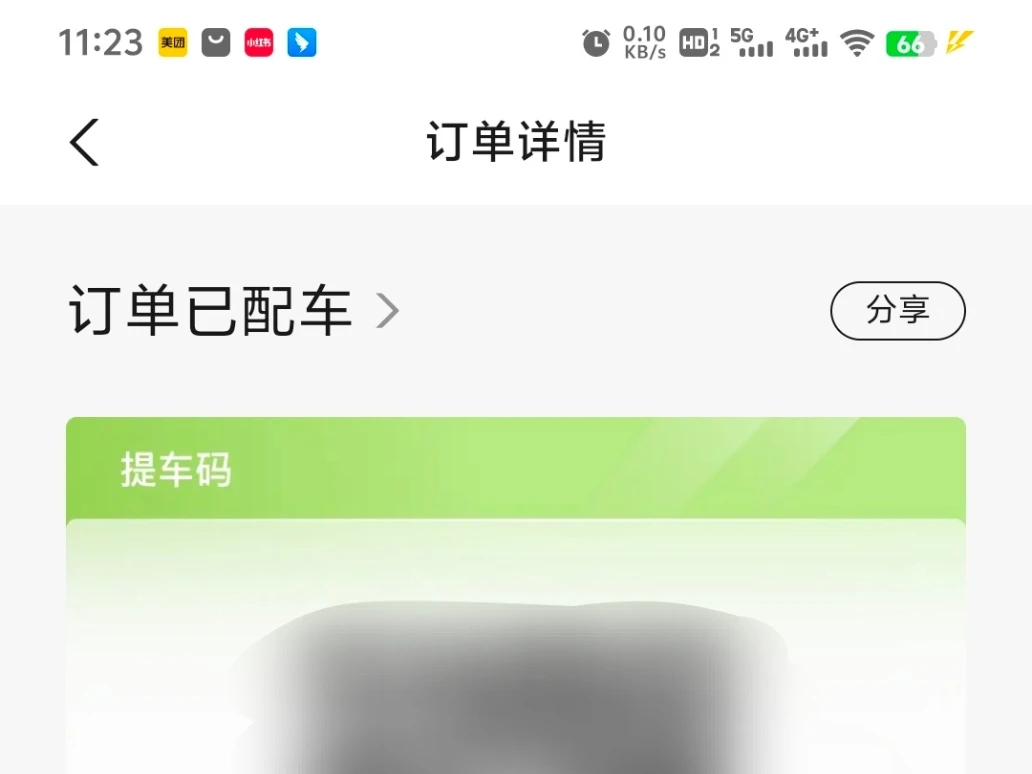Tap the yellow charging lightning icon

click(x=958, y=42)
